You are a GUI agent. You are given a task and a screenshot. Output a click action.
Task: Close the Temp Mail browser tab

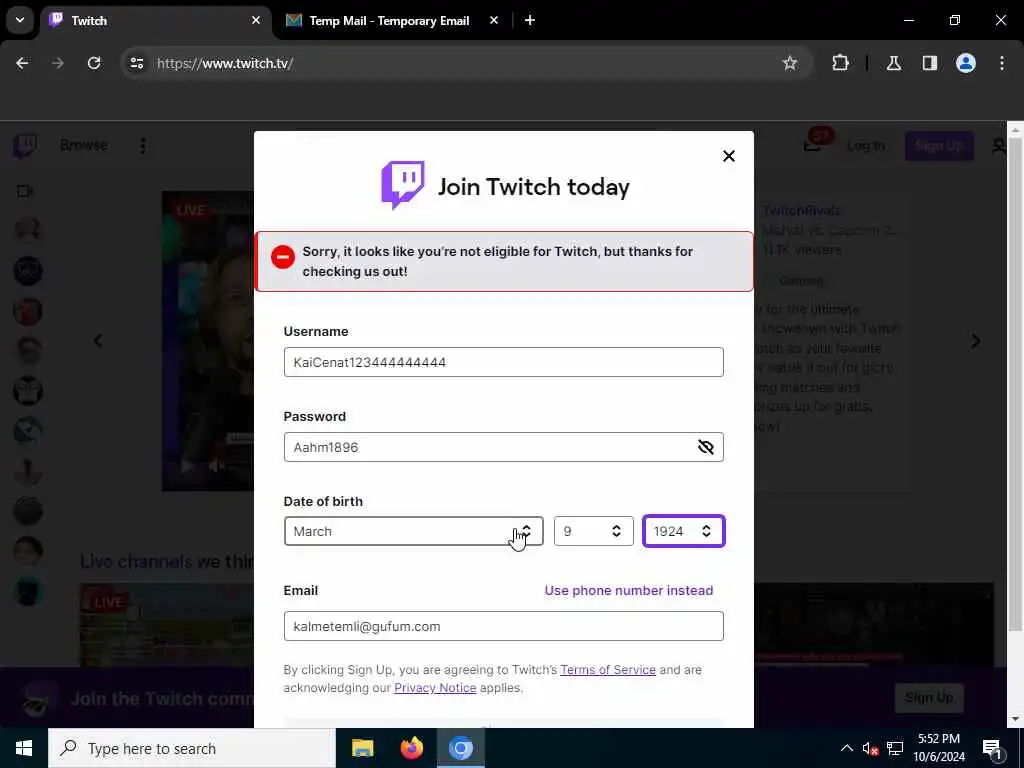494,20
